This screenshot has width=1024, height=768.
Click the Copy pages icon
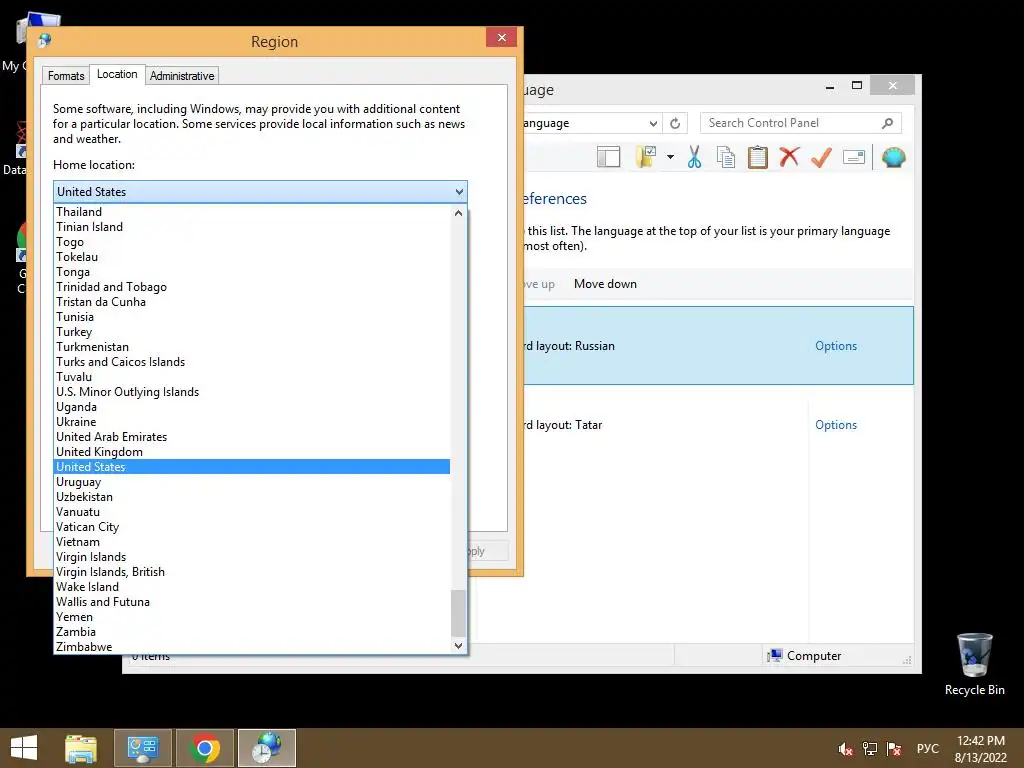[x=726, y=157]
